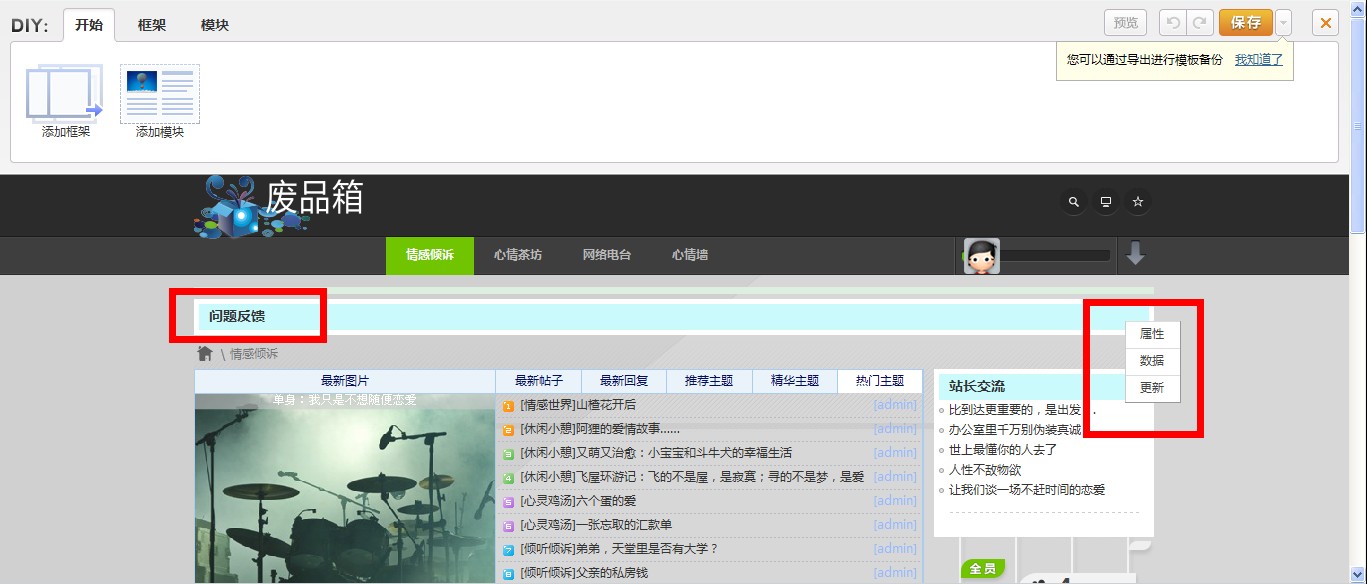This screenshot has width=1367, height=584.
Task: Click the number 3 rank icon in list
Action: [508, 454]
